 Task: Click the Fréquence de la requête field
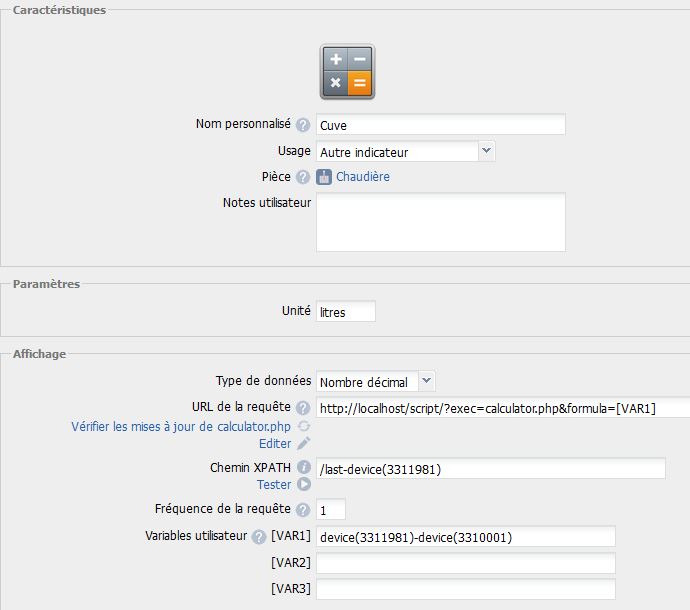[x=331, y=510]
